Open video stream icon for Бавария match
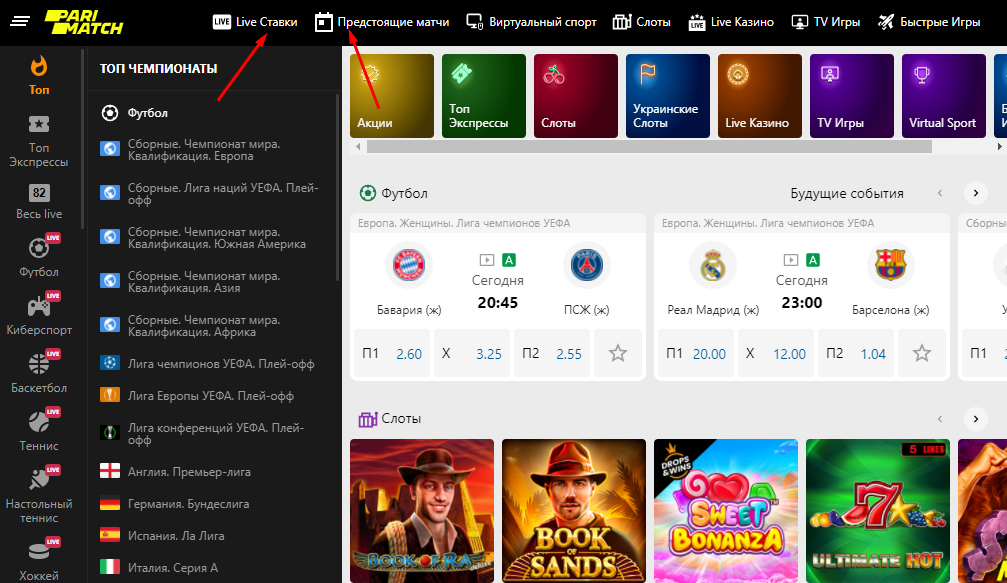The image size is (1007, 583). tap(487, 260)
